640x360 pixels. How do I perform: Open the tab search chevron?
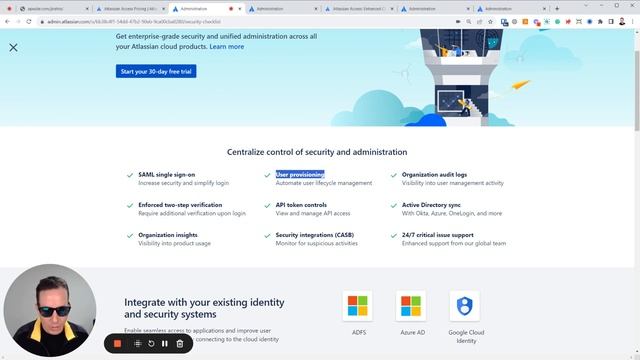coord(586,6)
